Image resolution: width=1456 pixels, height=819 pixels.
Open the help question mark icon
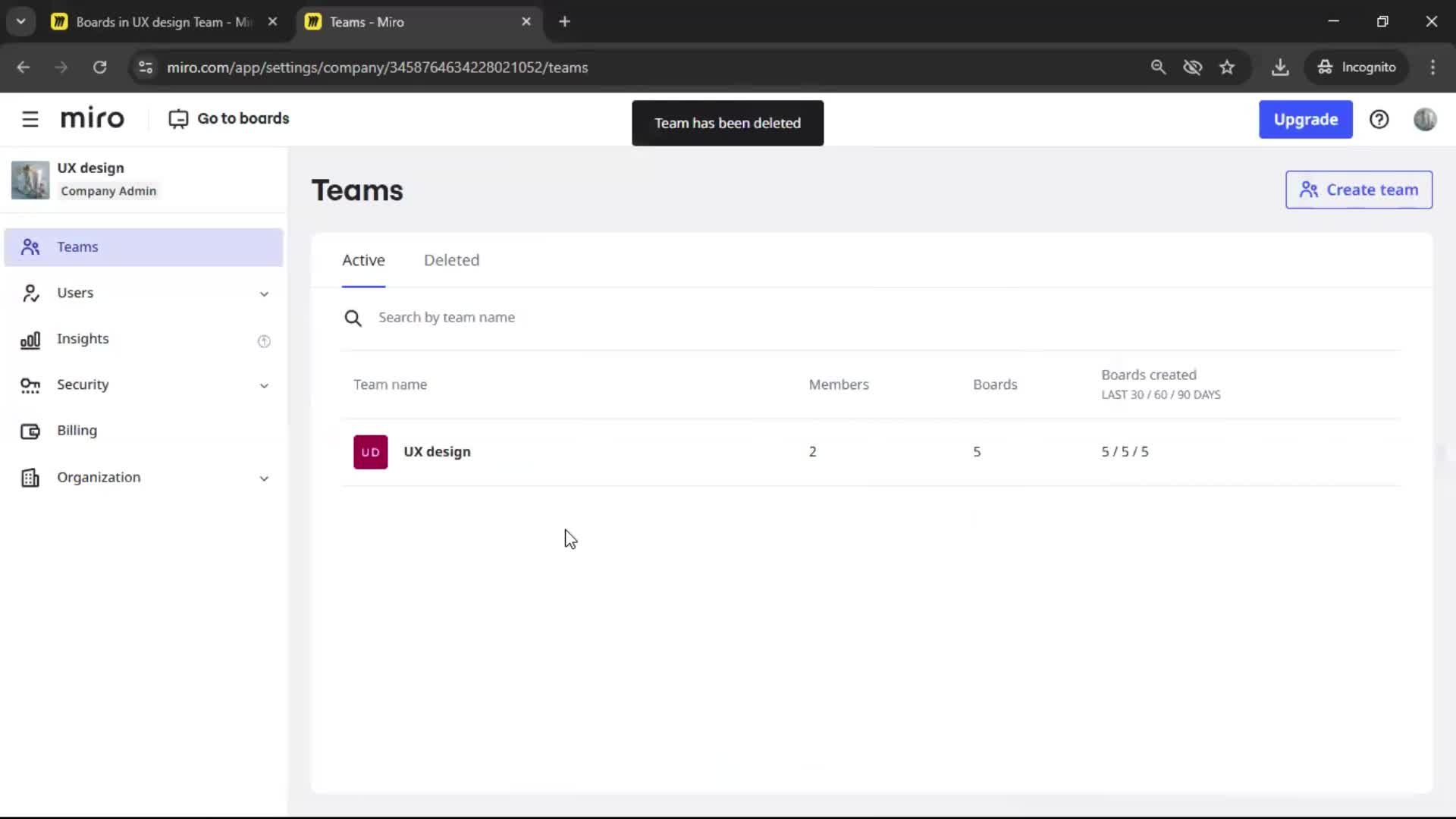coord(1379,120)
